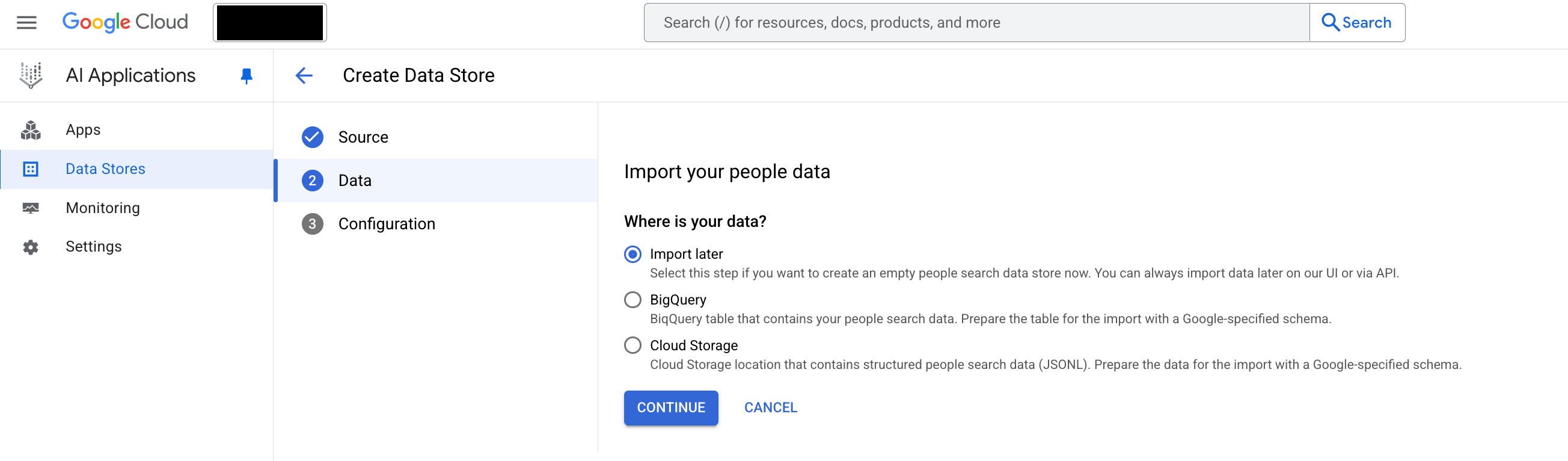Click the completed Source step checkmark
Image resolution: width=1568 pixels, height=461 pixels.
(312, 137)
